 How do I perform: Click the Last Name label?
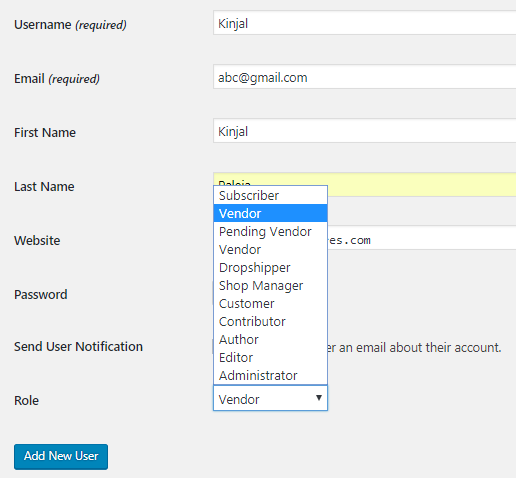(44, 187)
